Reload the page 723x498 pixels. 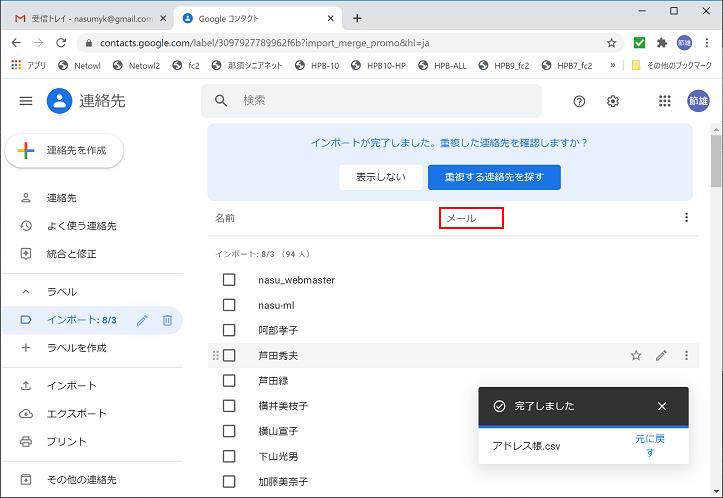pyautogui.click(x=61, y=43)
